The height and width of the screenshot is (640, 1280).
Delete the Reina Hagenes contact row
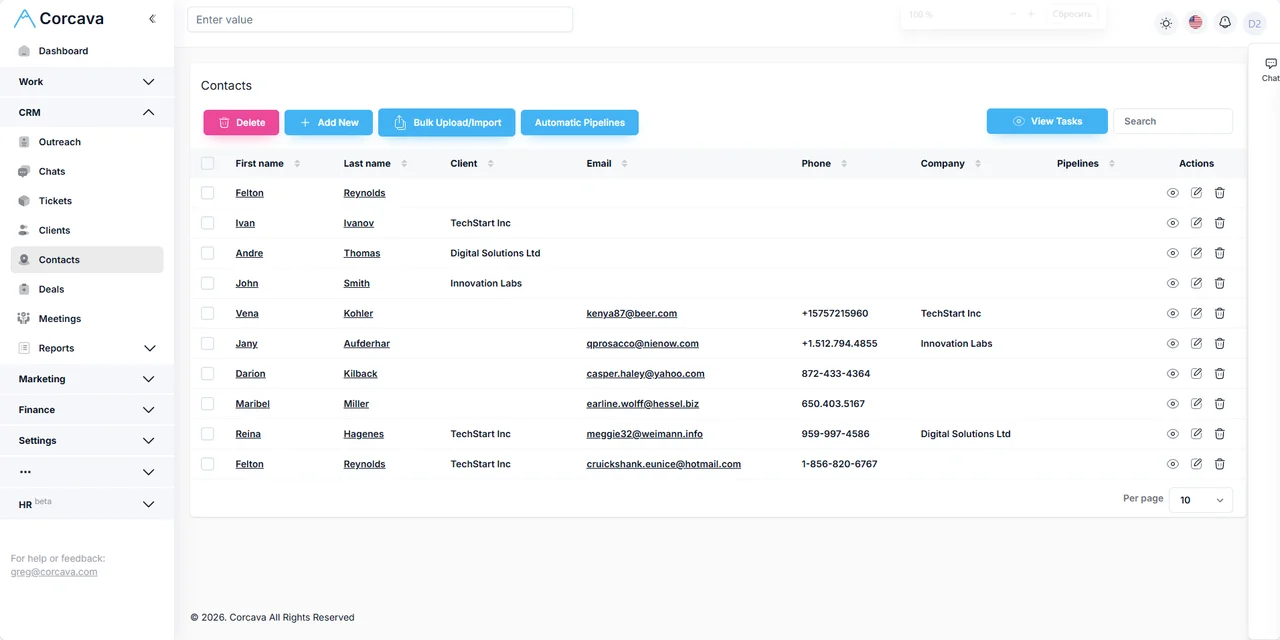[x=1220, y=434]
